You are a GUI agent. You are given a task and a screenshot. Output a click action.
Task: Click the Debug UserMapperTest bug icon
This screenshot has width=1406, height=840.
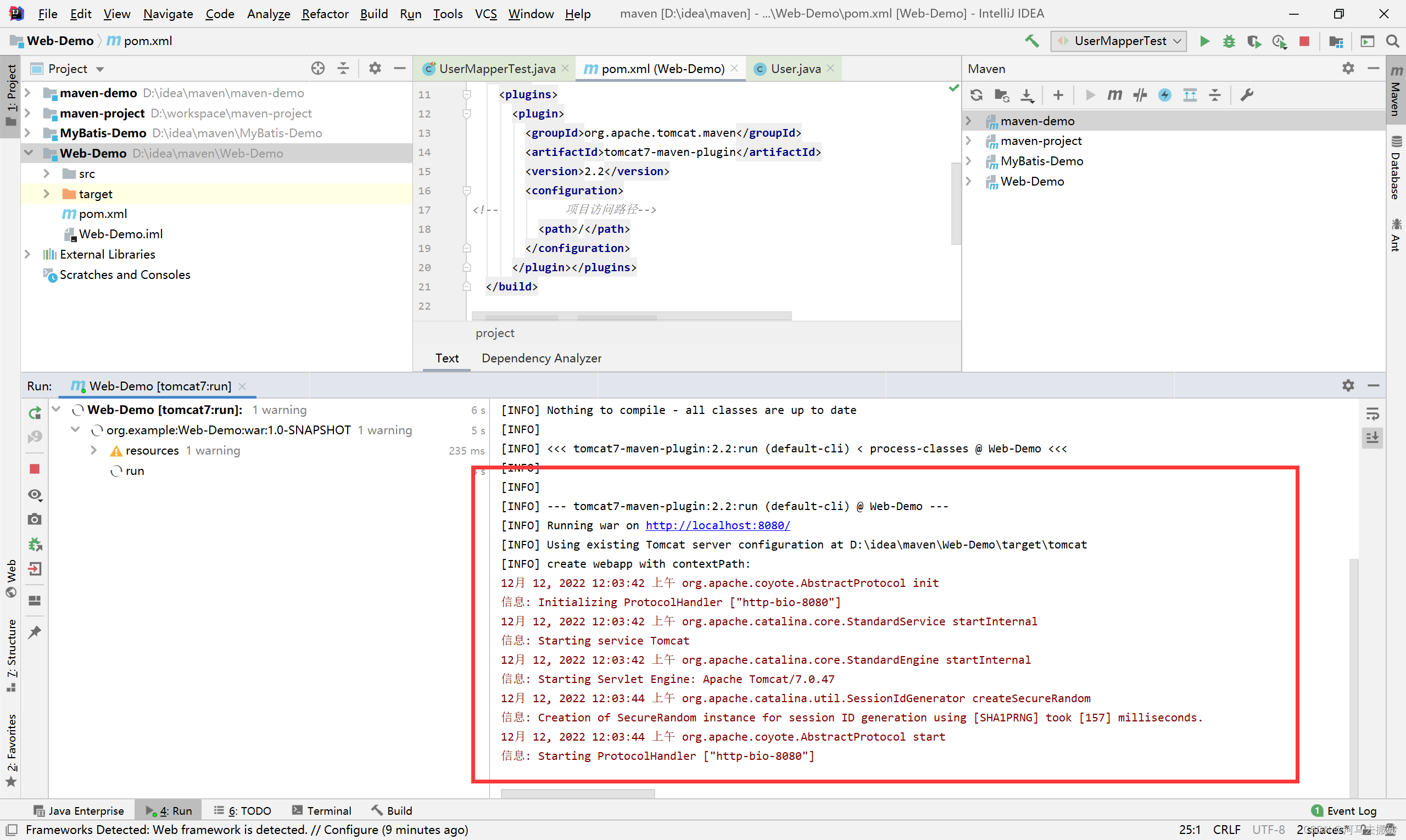1229,41
